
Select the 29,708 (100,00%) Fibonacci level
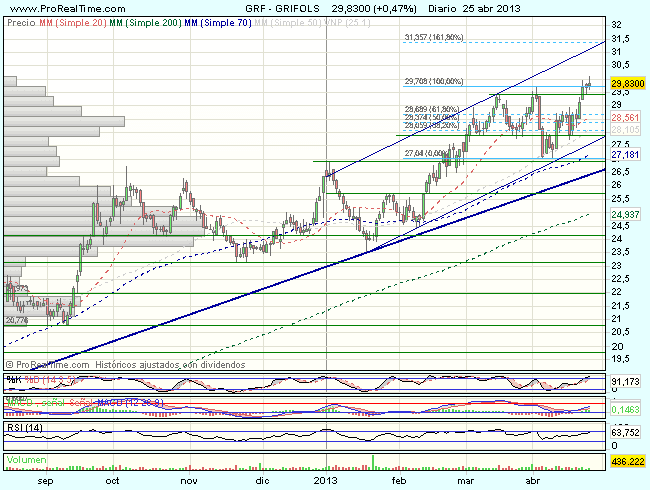point(434,81)
